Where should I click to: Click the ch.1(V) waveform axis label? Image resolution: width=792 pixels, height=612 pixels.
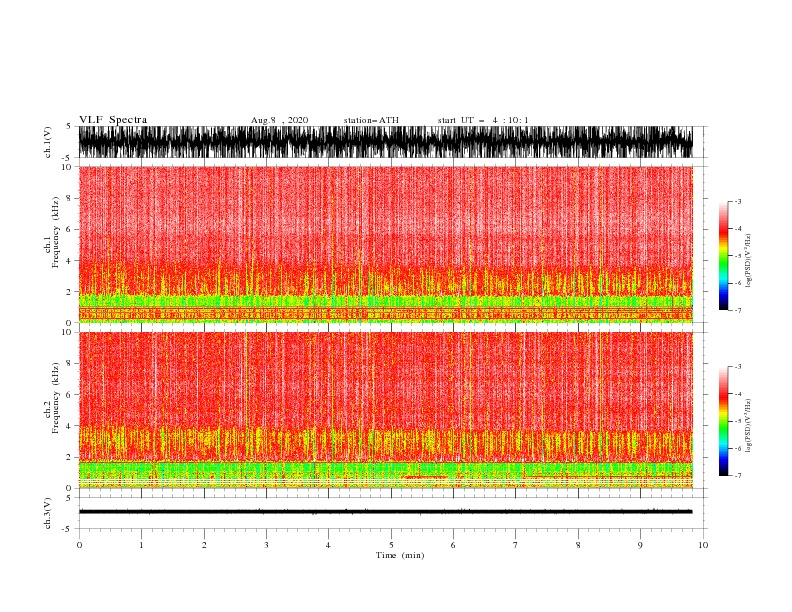48,142
